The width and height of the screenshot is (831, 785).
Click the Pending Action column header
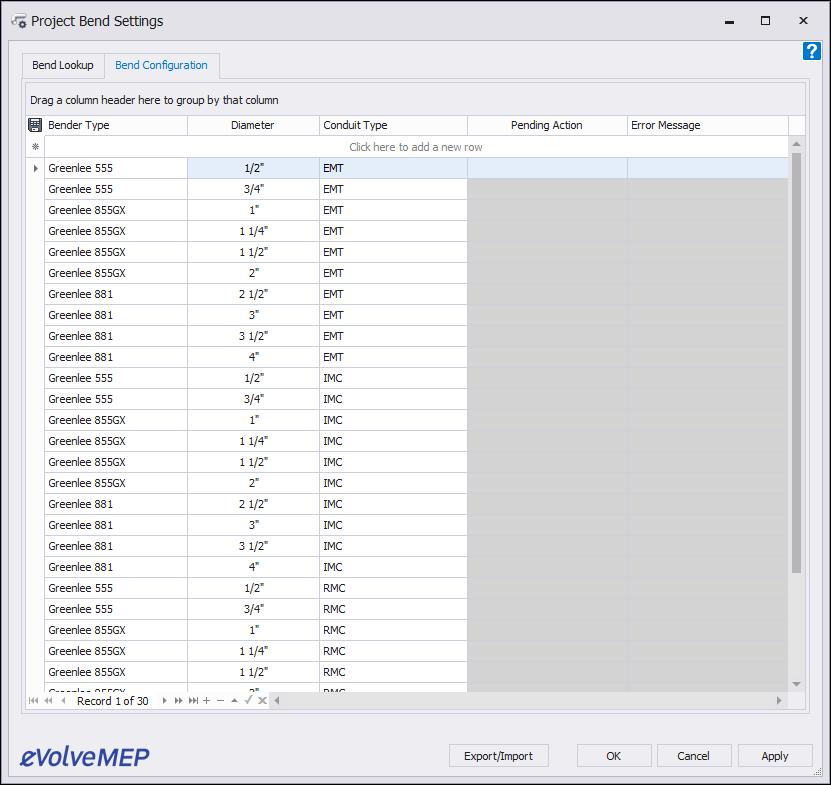tap(547, 125)
